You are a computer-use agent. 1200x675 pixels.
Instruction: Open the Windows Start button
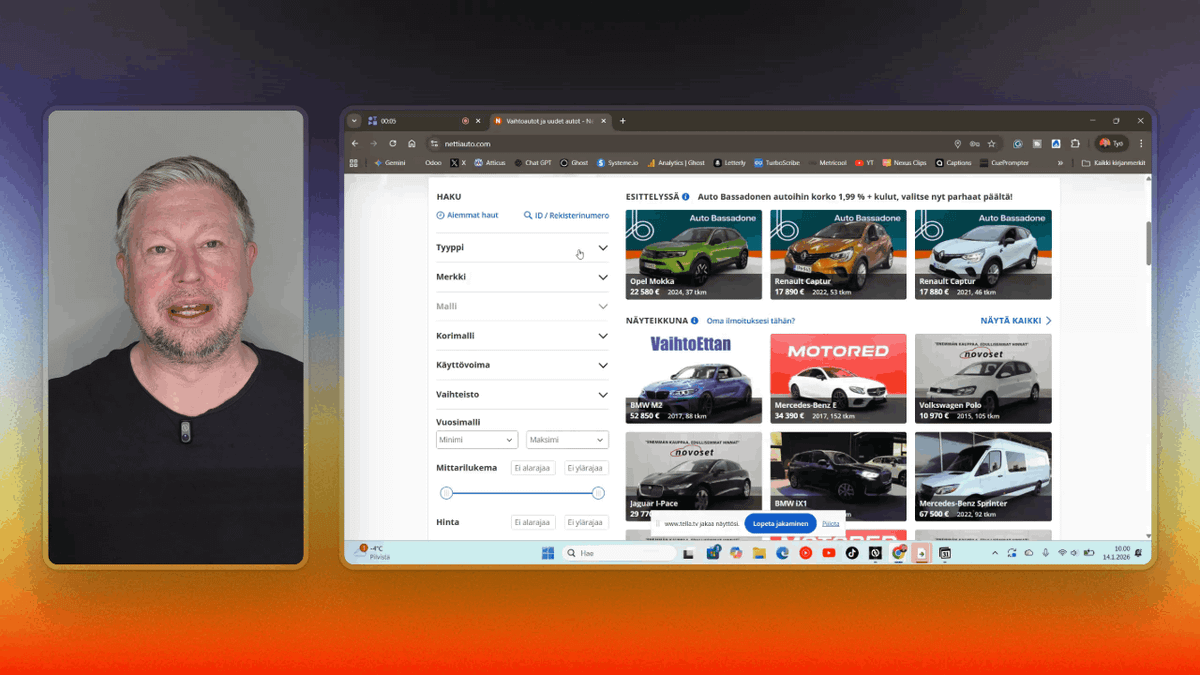pyautogui.click(x=548, y=553)
